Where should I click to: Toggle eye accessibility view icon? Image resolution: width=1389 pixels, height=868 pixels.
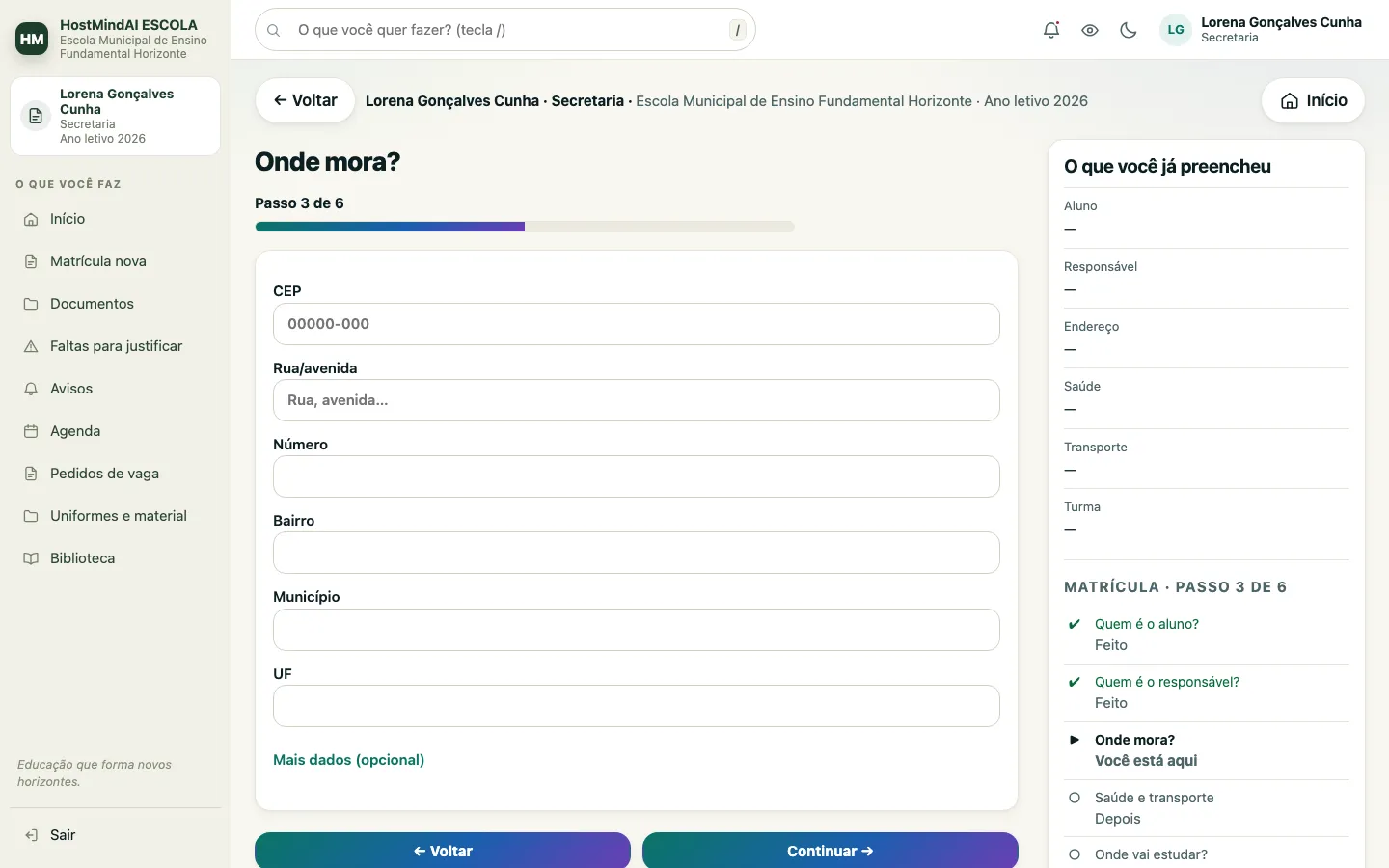tap(1090, 30)
